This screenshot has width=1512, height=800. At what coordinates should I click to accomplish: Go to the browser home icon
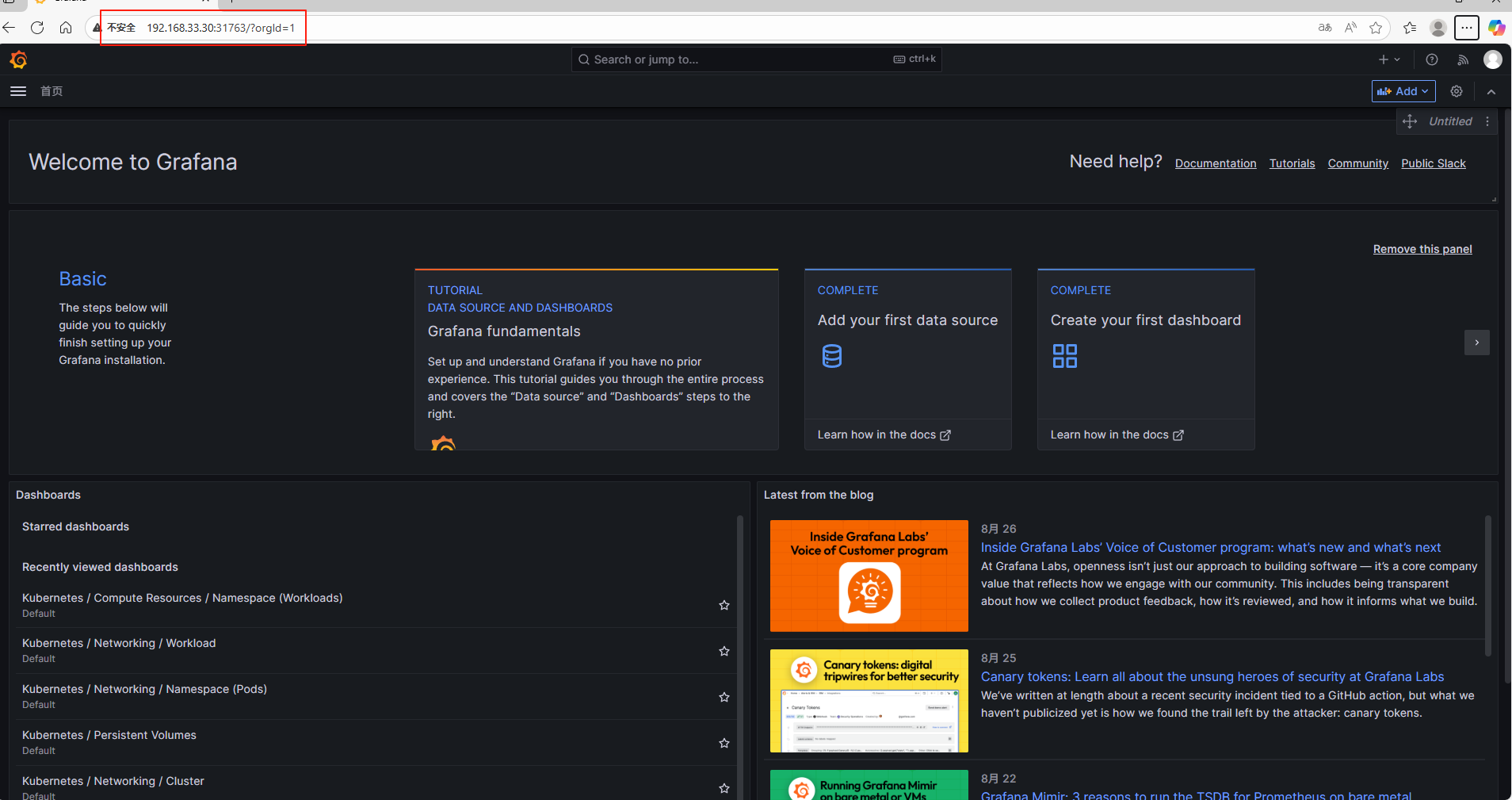pos(66,28)
